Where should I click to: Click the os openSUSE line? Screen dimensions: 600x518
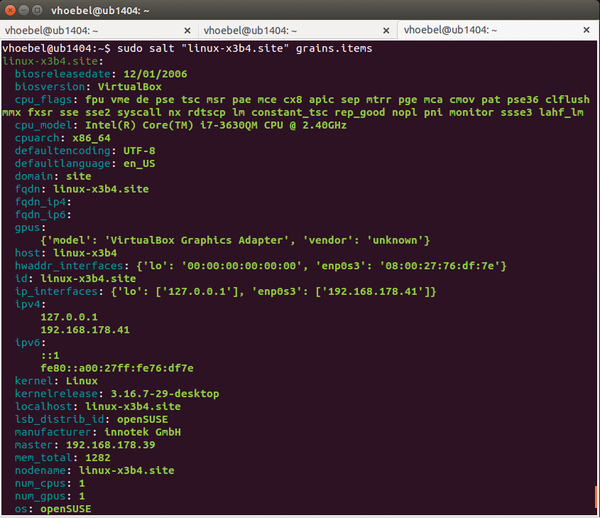53,509
